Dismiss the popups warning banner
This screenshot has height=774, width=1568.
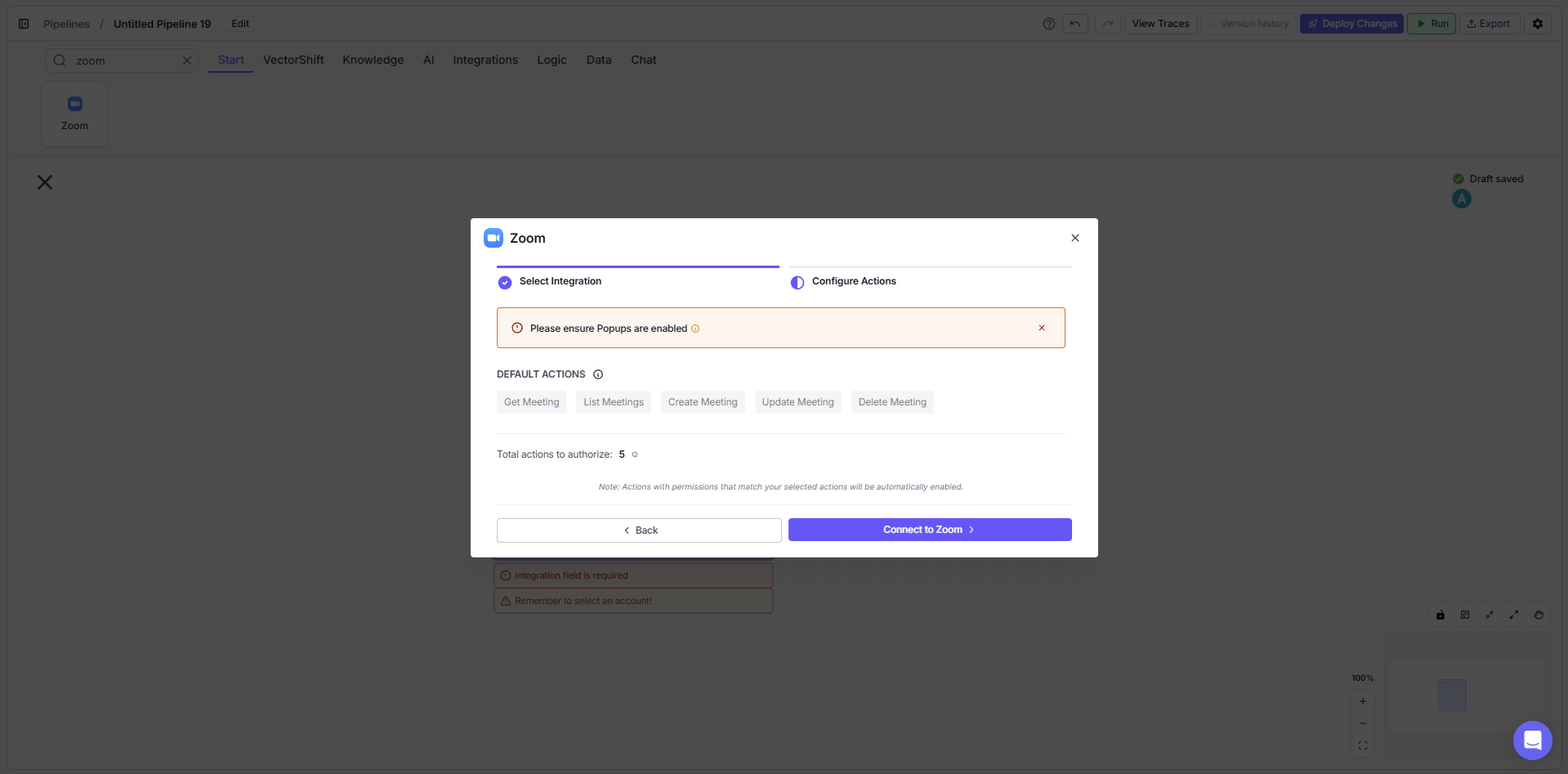[1042, 328]
